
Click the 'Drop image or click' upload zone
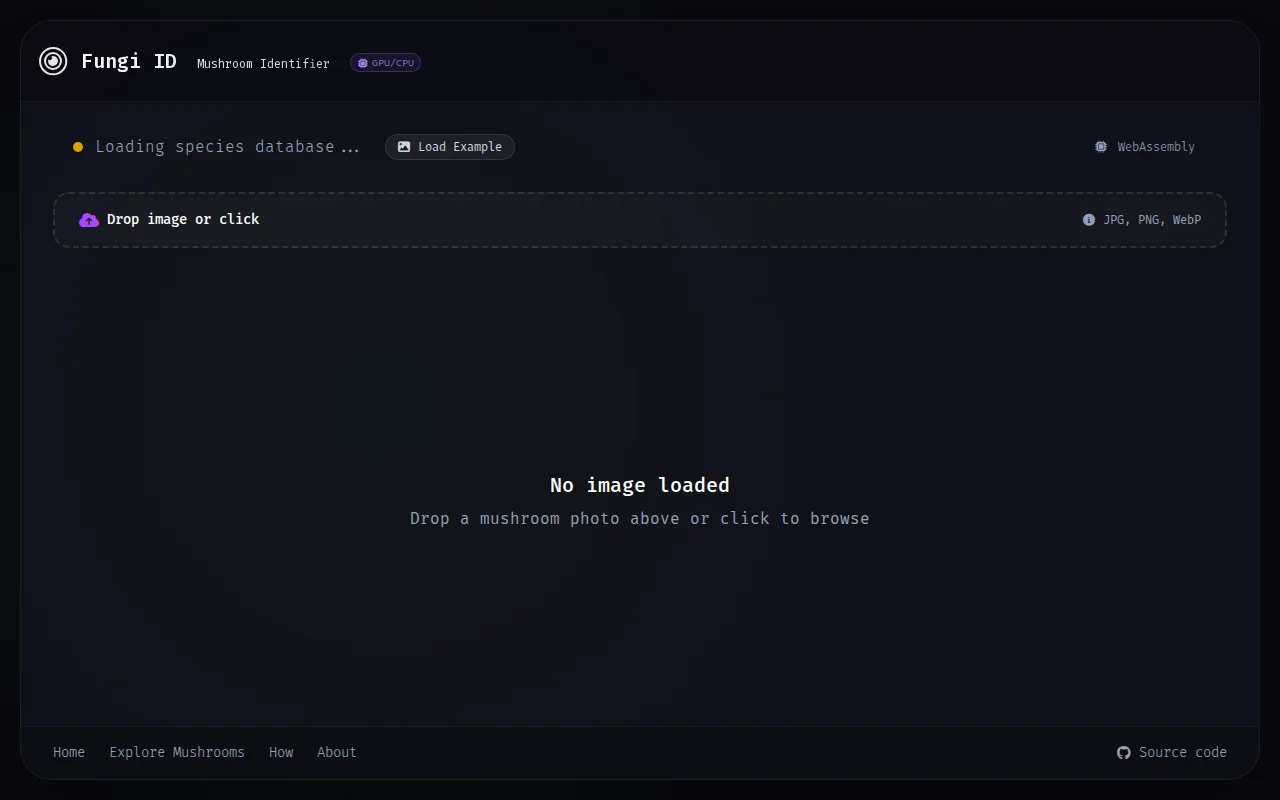tap(640, 220)
